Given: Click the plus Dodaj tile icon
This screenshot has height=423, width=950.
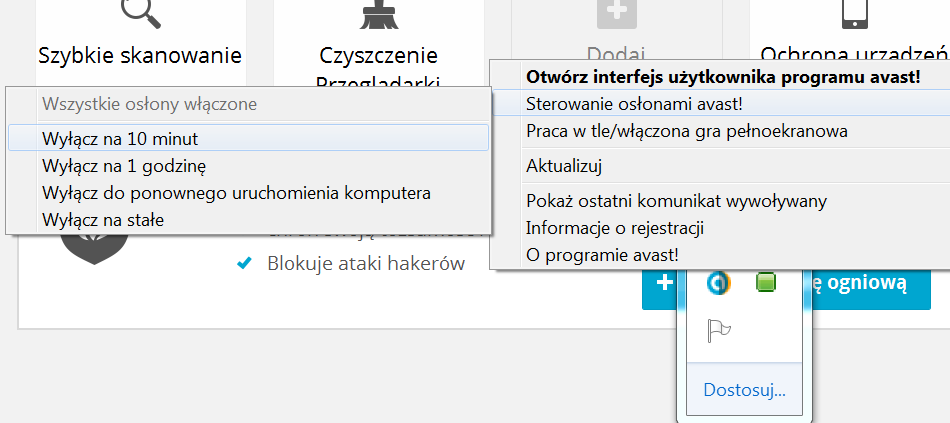Looking at the screenshot, I should pos(616,14).
